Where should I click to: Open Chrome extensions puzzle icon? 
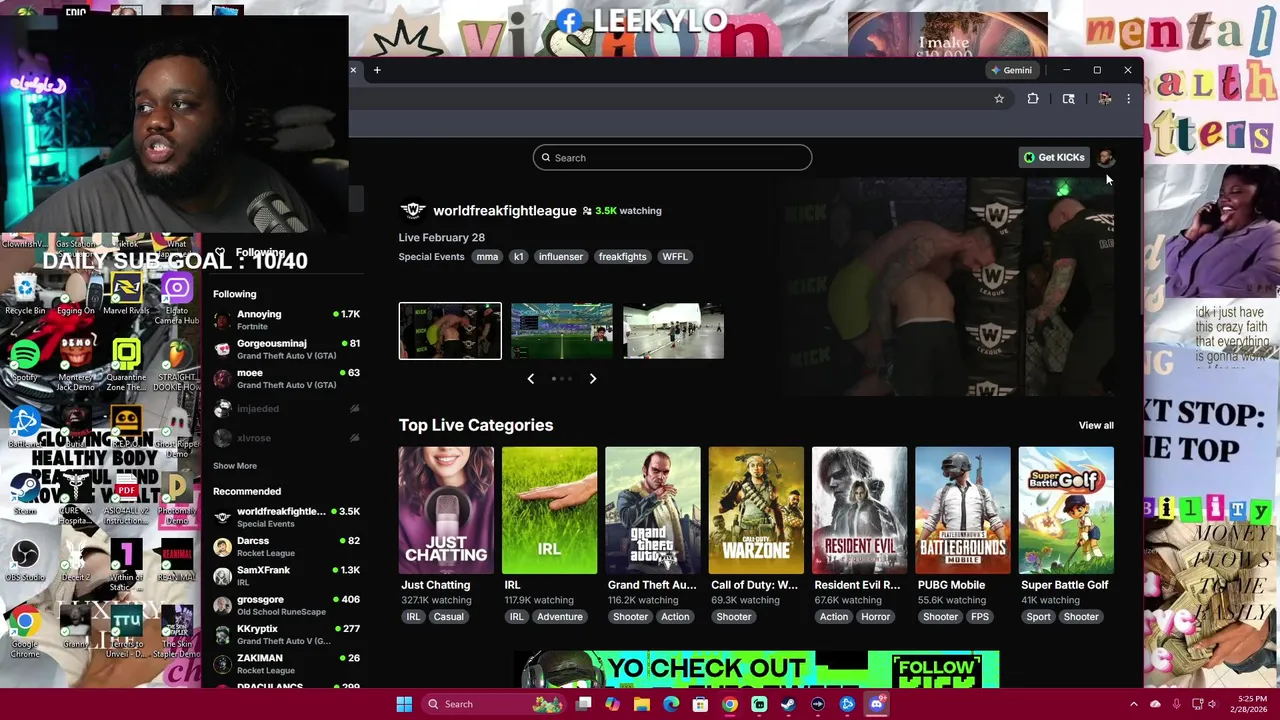(1033, 99)
